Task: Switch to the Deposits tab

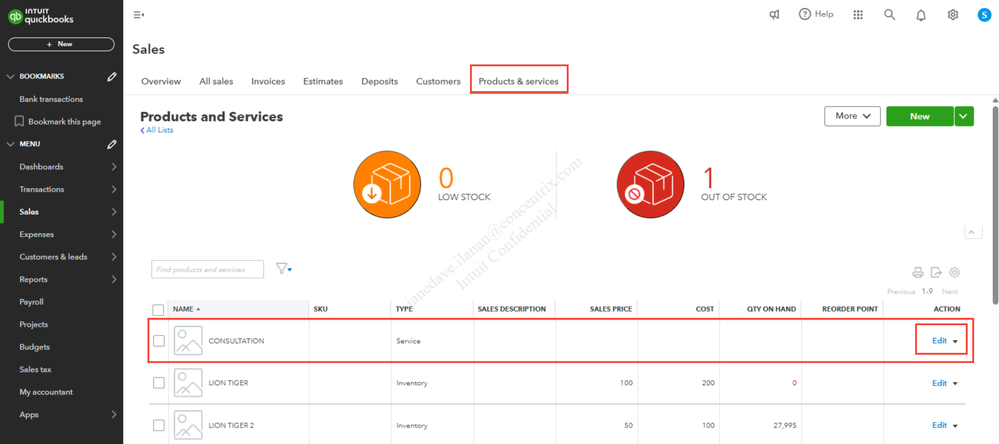Action: (380, 82)
